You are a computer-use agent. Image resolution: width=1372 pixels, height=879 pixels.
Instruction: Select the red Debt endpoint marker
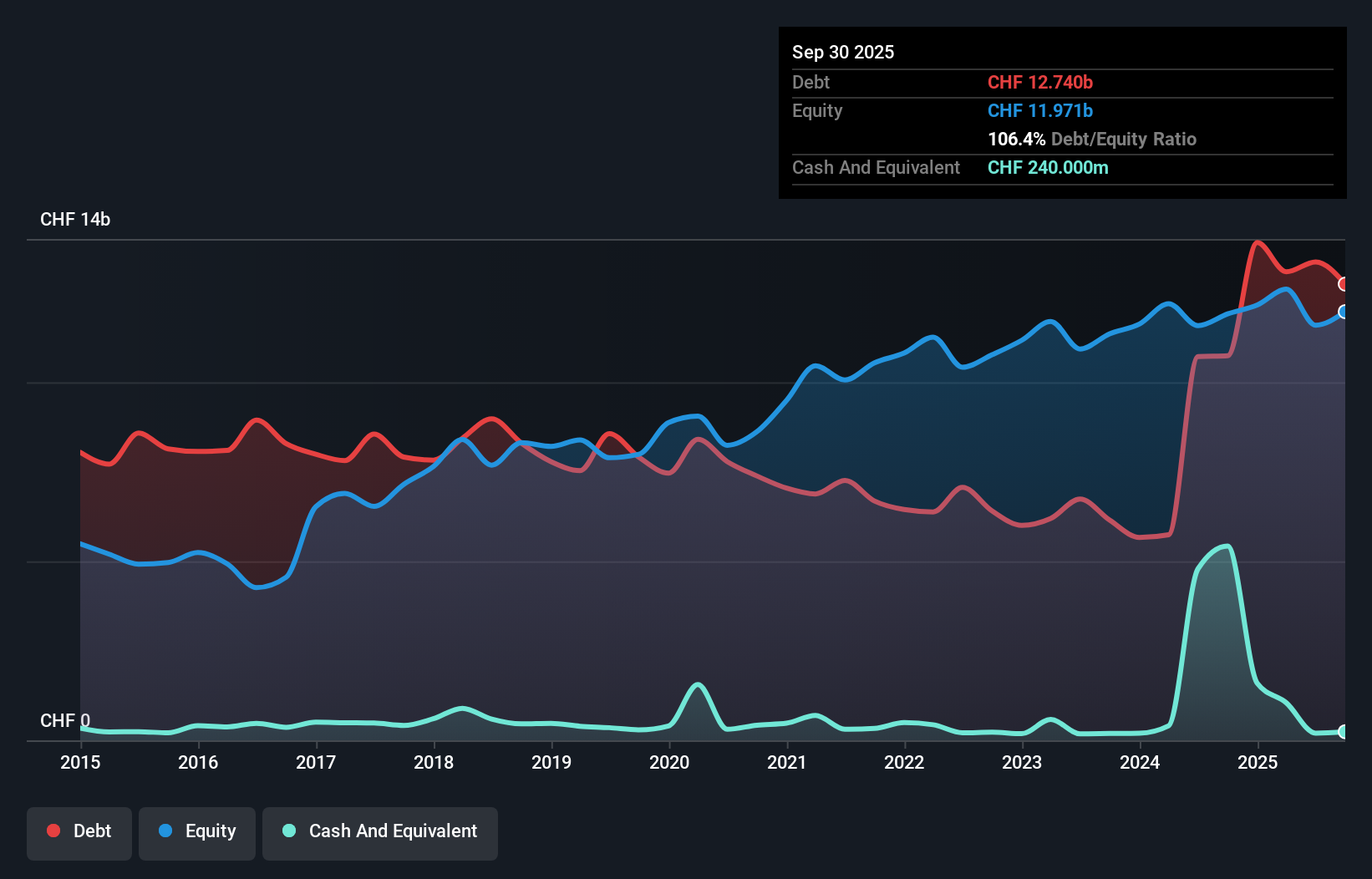coord(1344,284)
